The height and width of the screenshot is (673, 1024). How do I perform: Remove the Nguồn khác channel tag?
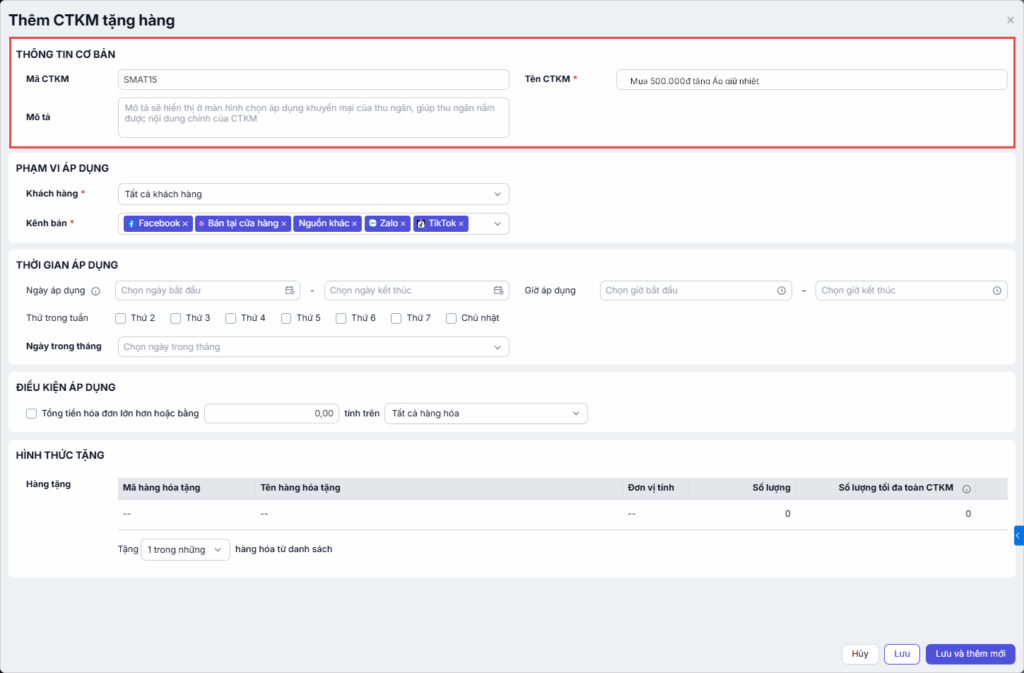[355, 224]
